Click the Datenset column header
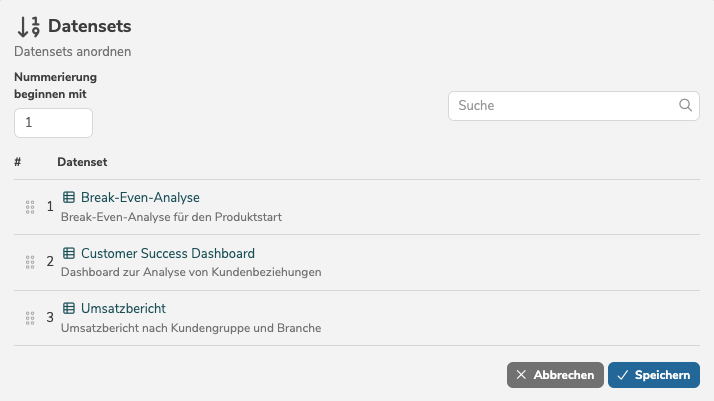 [x=82, y=161]
